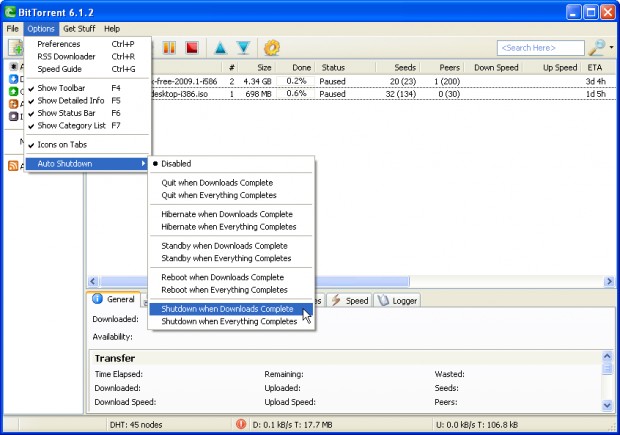This screenshot has height=435, width=620.
Task: Sort by the Size column header
Action: pyautogui.click(x=257, y=68)
